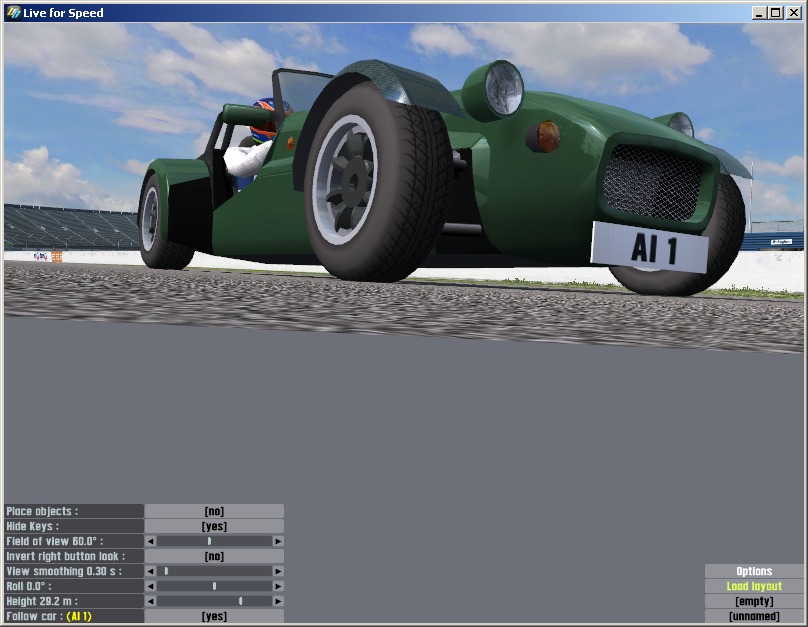Toggle Invert right button look [no]

click(x=214, y=556)
